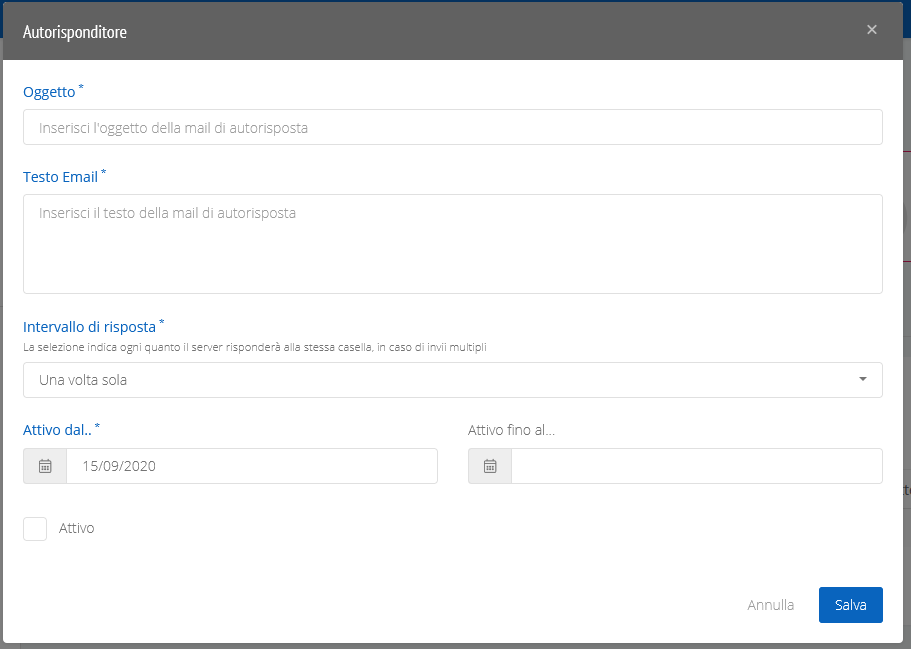The width and height of the screenshot is (911, 649).
Task: Focus the Testo Email text area
Action: pyautogui.click(x=453, y=244)
